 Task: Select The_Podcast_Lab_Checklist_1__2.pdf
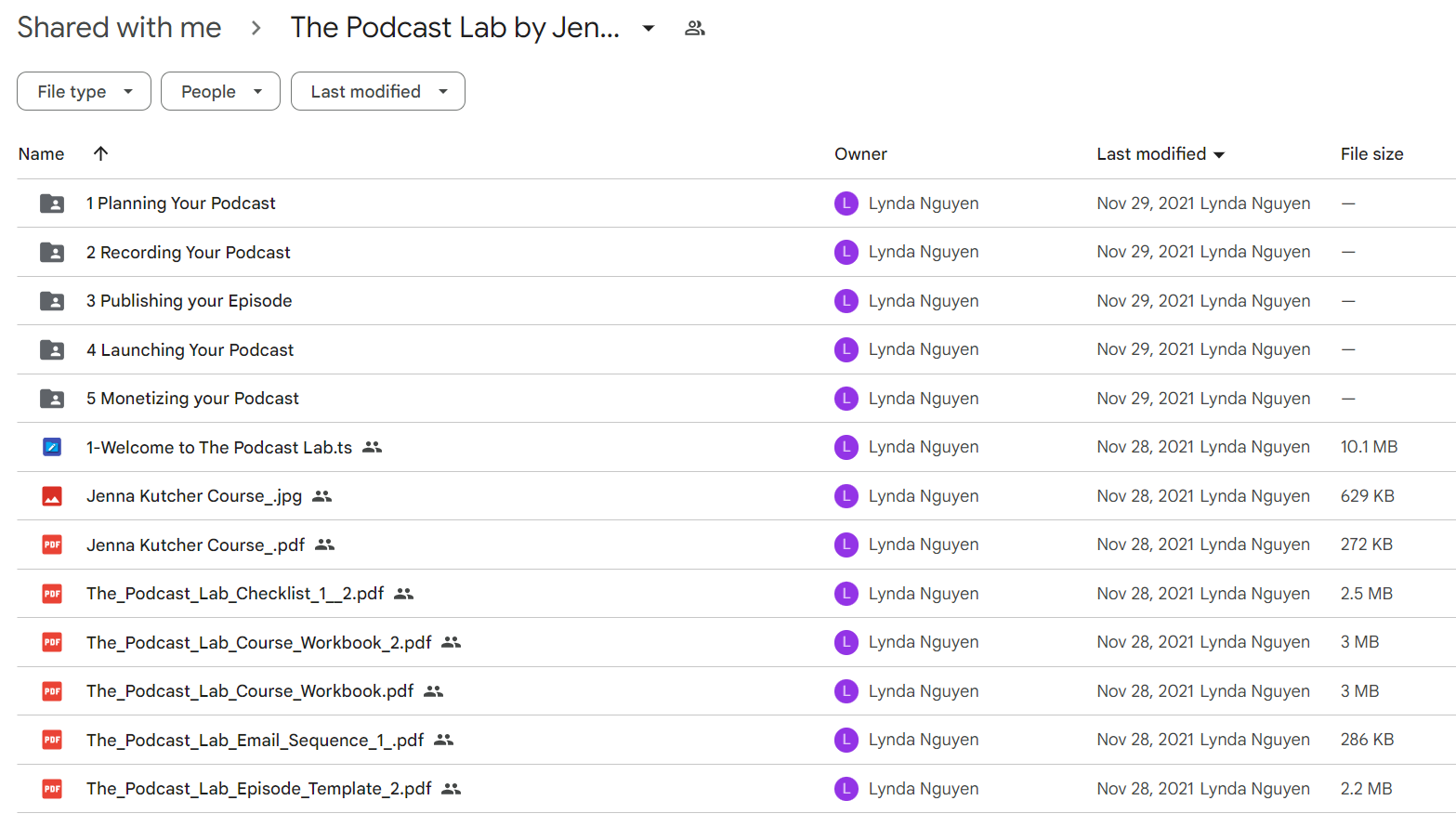coord(235,594)
